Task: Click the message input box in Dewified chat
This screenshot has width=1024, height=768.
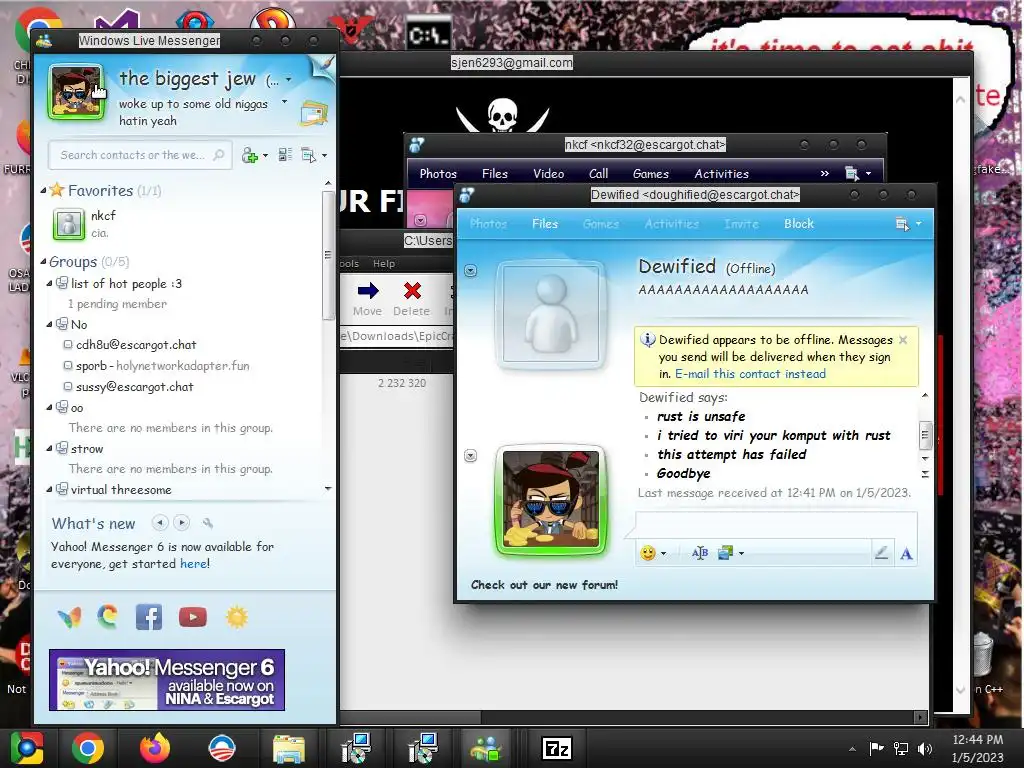Action: pos(775,525)
